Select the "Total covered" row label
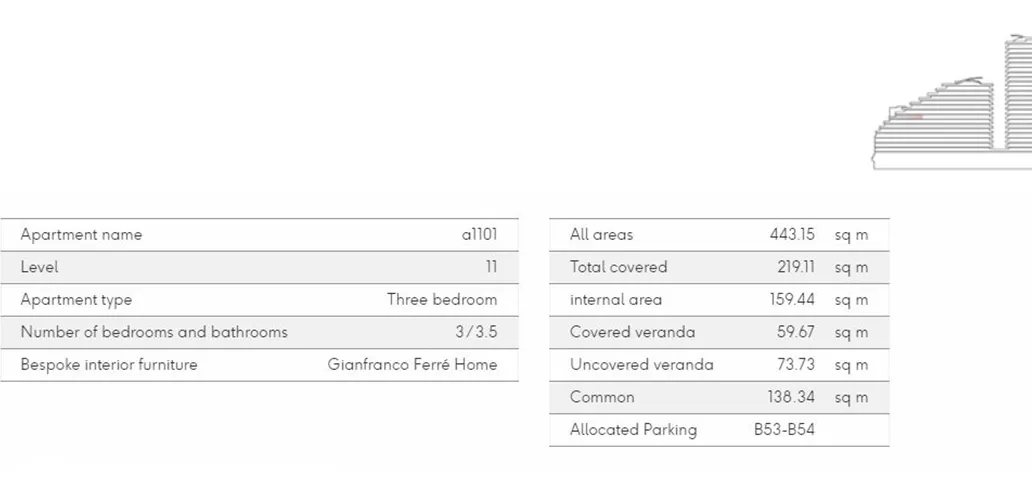Viewport: 1032px width, 500px height. click(x=618, y=267)
